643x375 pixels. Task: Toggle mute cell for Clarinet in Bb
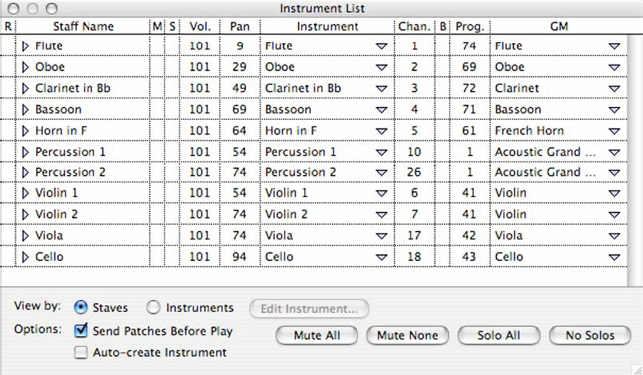tap(157, 88)
